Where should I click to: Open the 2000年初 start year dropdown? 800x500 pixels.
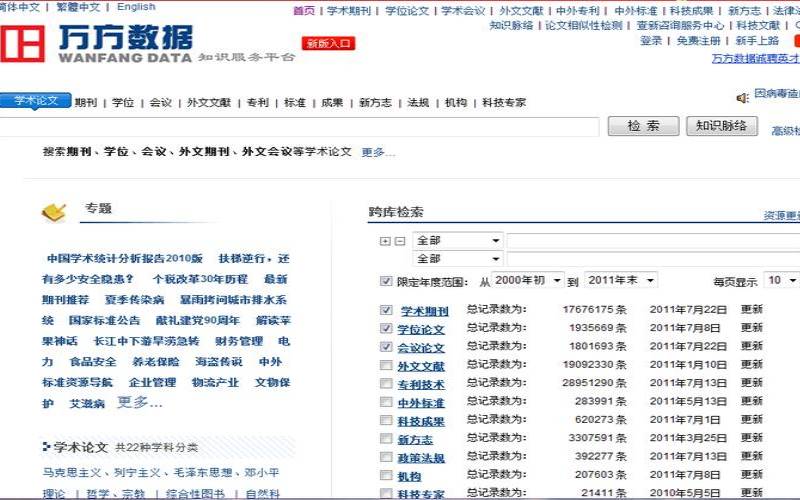[x=528, y=280]
